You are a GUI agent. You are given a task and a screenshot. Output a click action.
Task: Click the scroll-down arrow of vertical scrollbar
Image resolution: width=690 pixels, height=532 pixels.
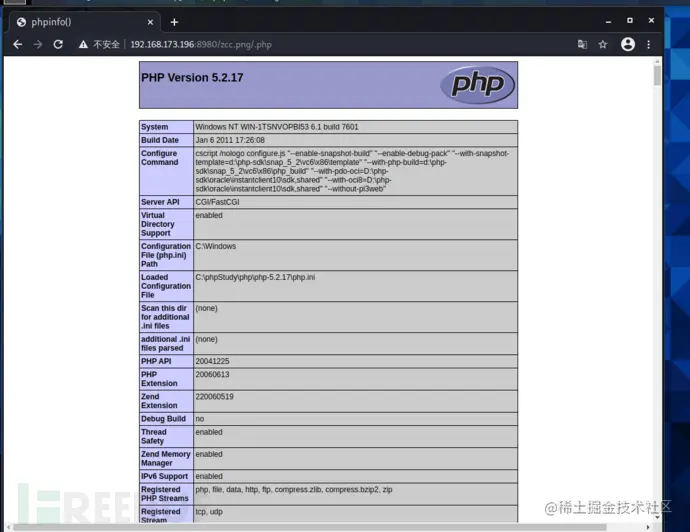pos(657,518)
